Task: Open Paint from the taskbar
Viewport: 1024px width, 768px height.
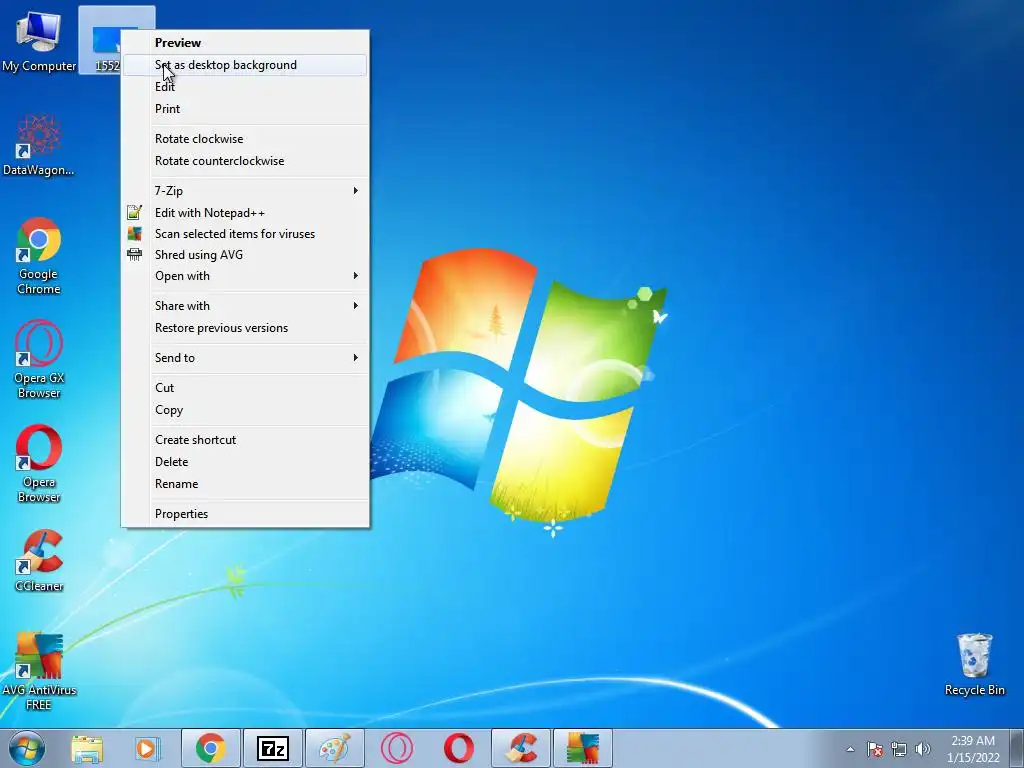Action: pos(334,748)
